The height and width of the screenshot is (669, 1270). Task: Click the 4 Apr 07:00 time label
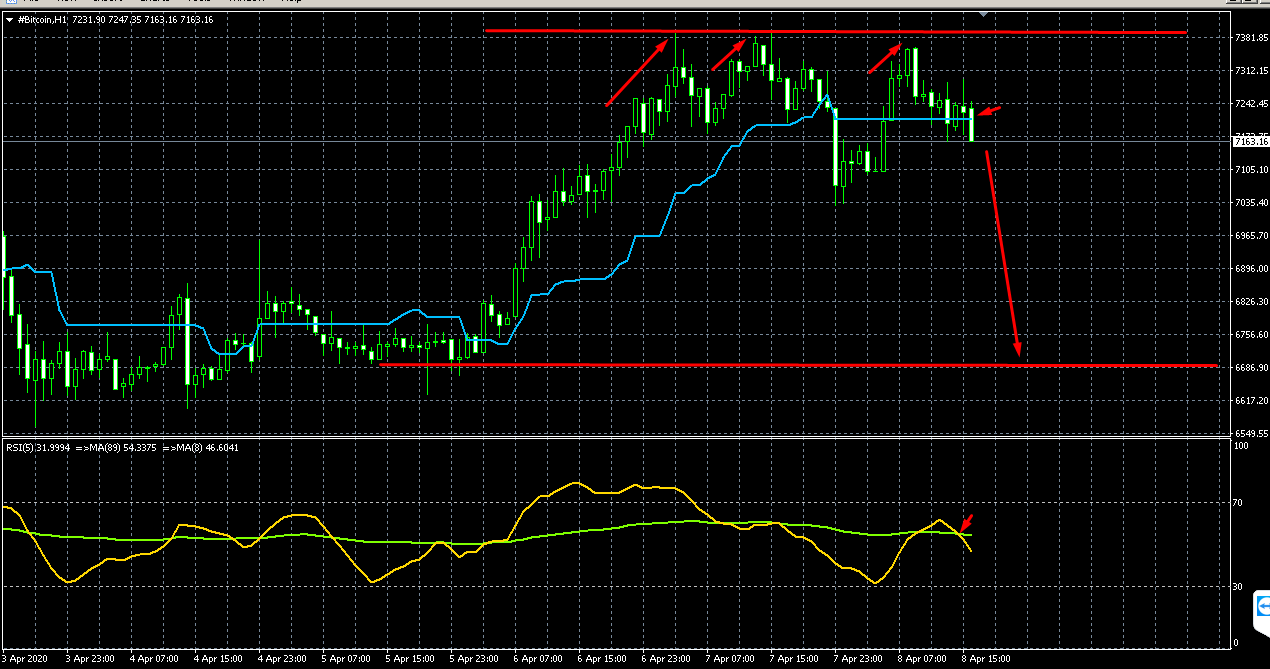(152, 660)
